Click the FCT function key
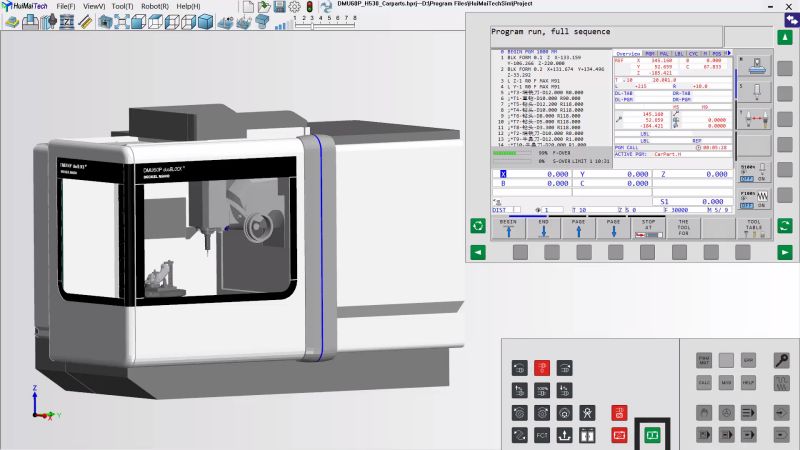800x450 pixels. click(542, 435)
